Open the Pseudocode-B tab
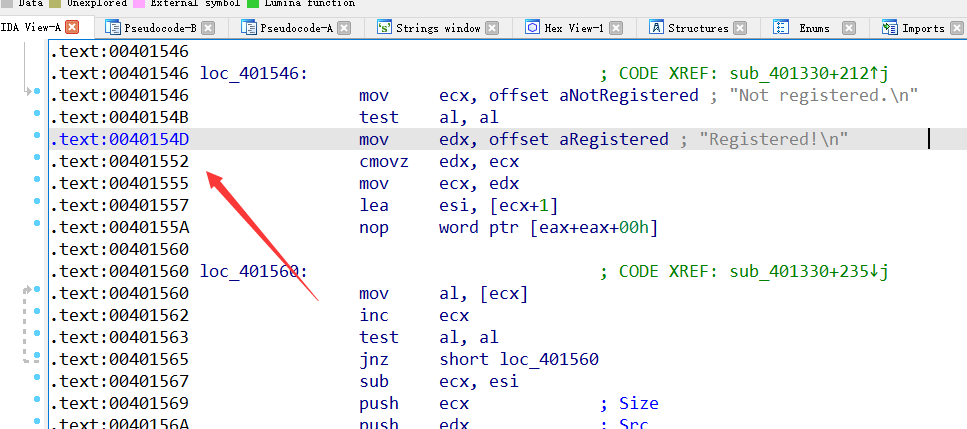The height and width of the screenshot is (429, 967). (x=160, y=28)
